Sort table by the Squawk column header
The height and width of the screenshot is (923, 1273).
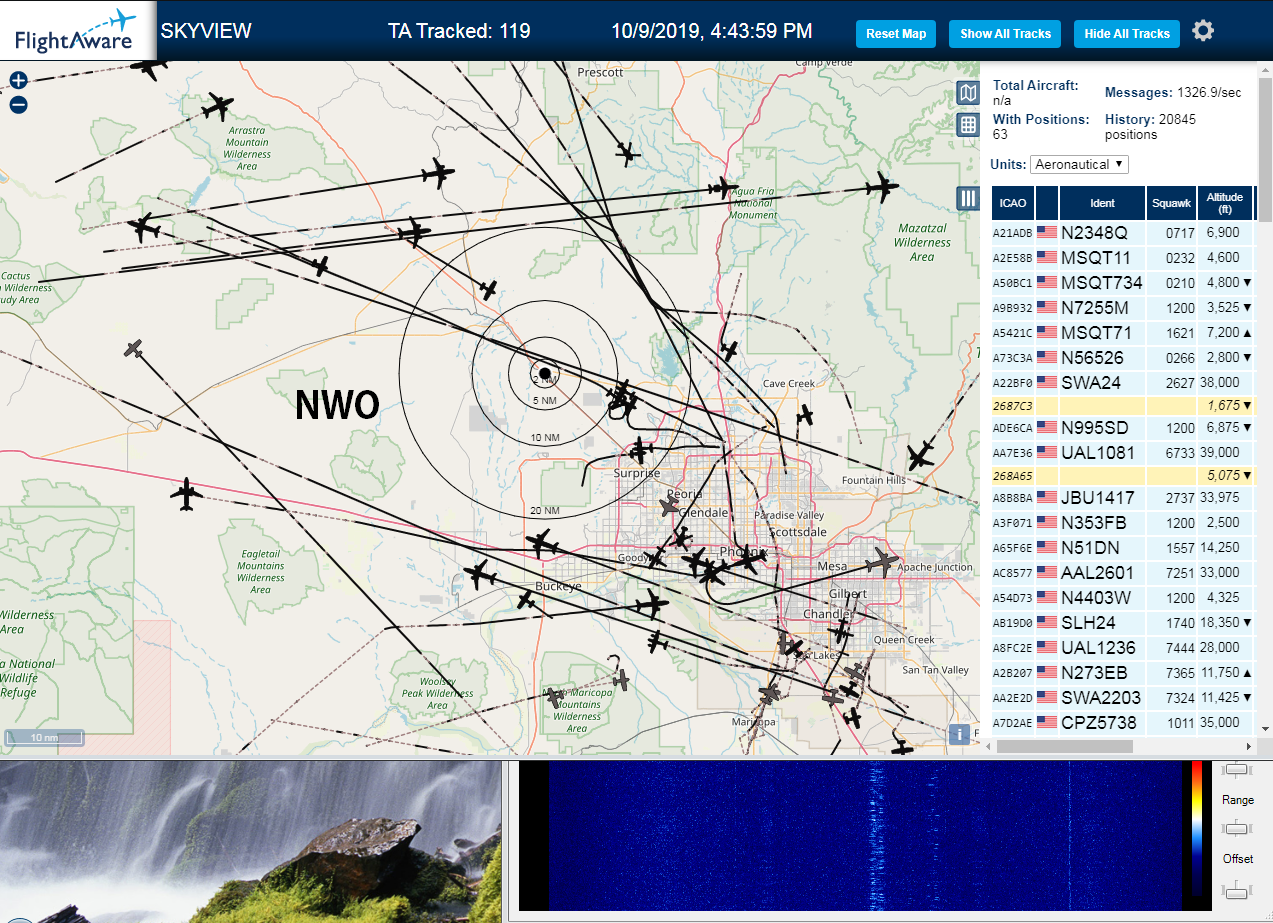[1172, 203]
